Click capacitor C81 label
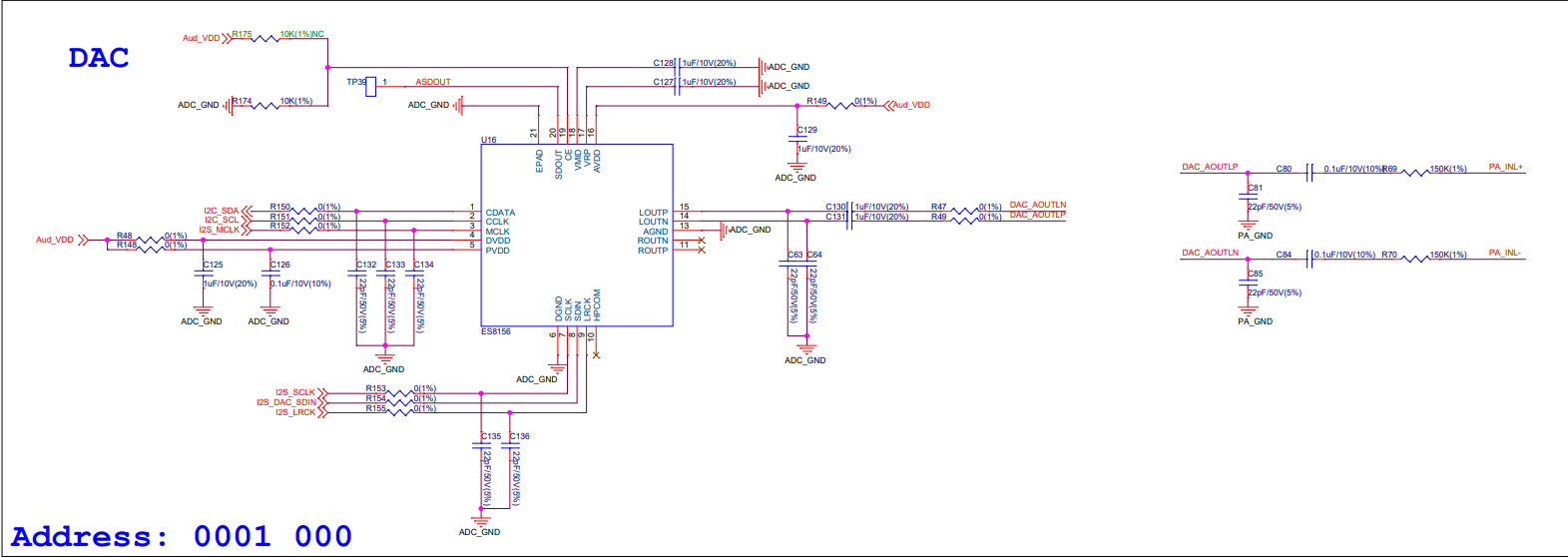The height and width of the screenshot is (557, 1568). pyautogui.click(x=1255, y=188)
